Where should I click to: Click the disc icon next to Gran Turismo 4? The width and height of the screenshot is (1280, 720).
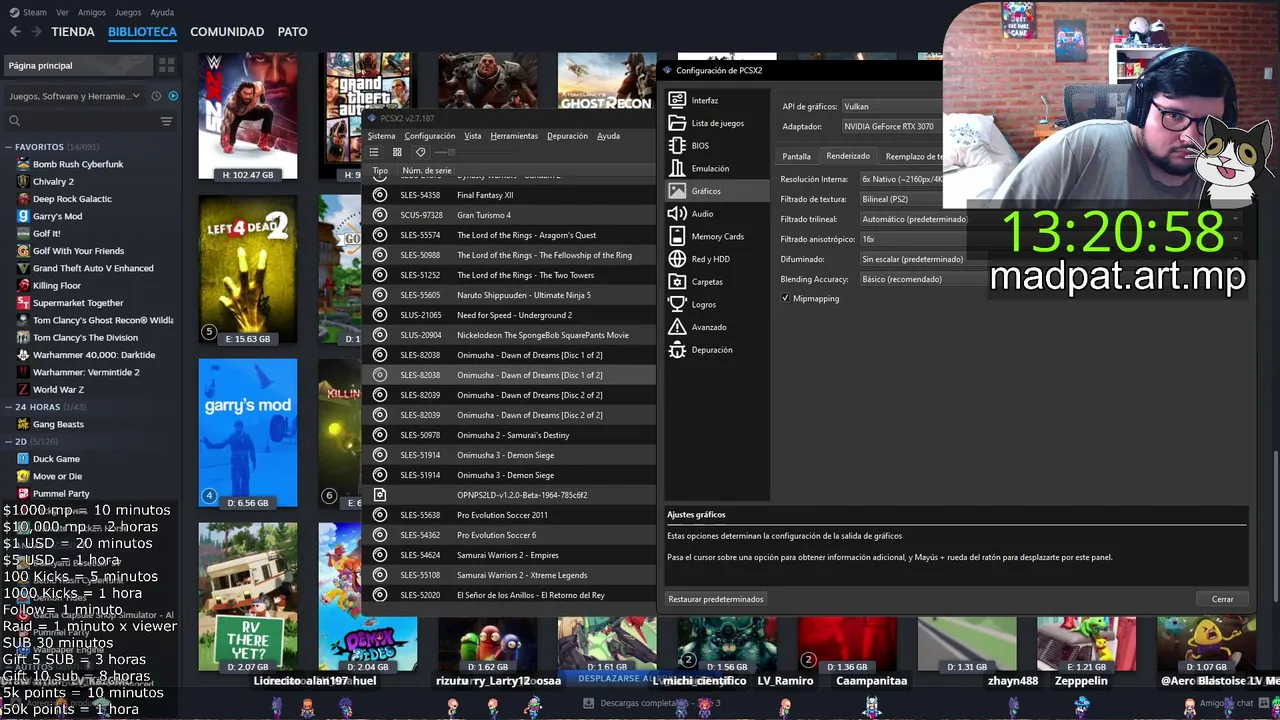click(x=380, y=215)
